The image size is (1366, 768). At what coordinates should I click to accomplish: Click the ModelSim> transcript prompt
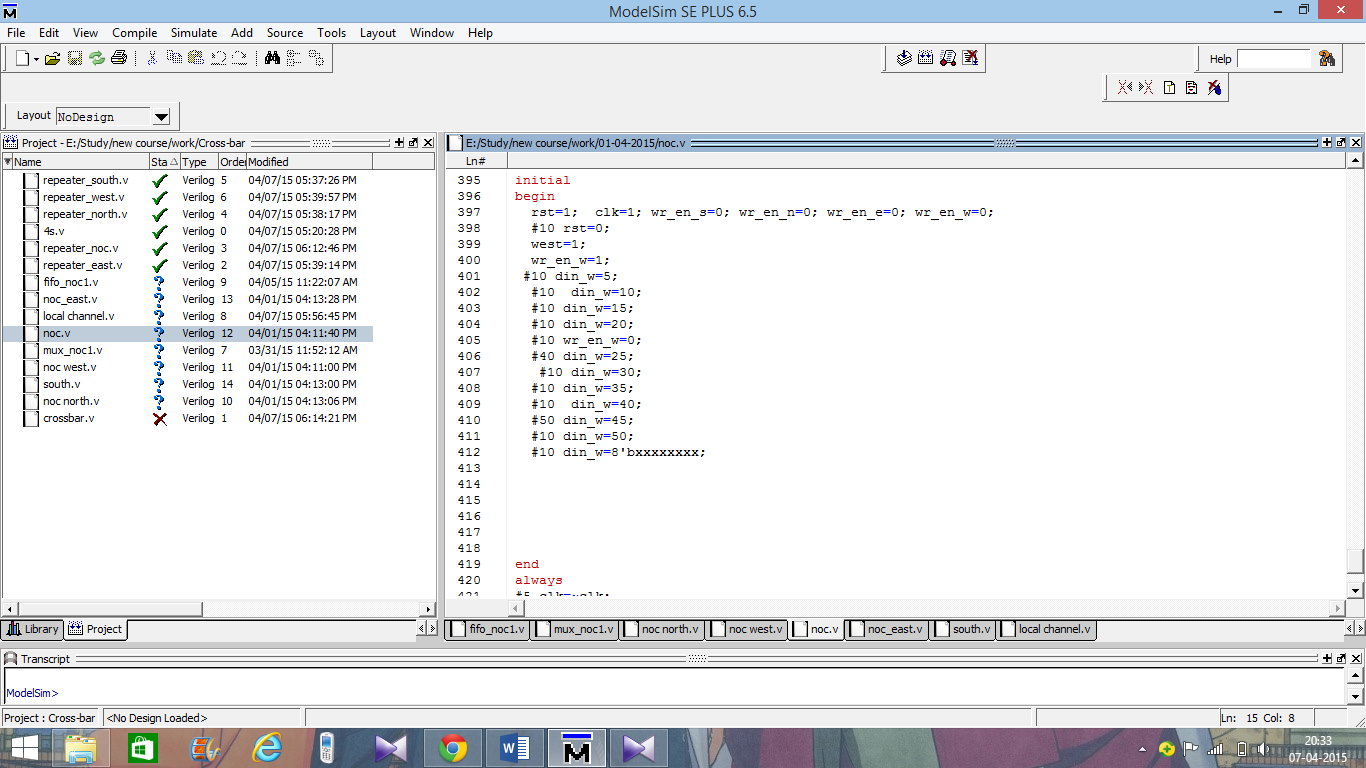32,693
